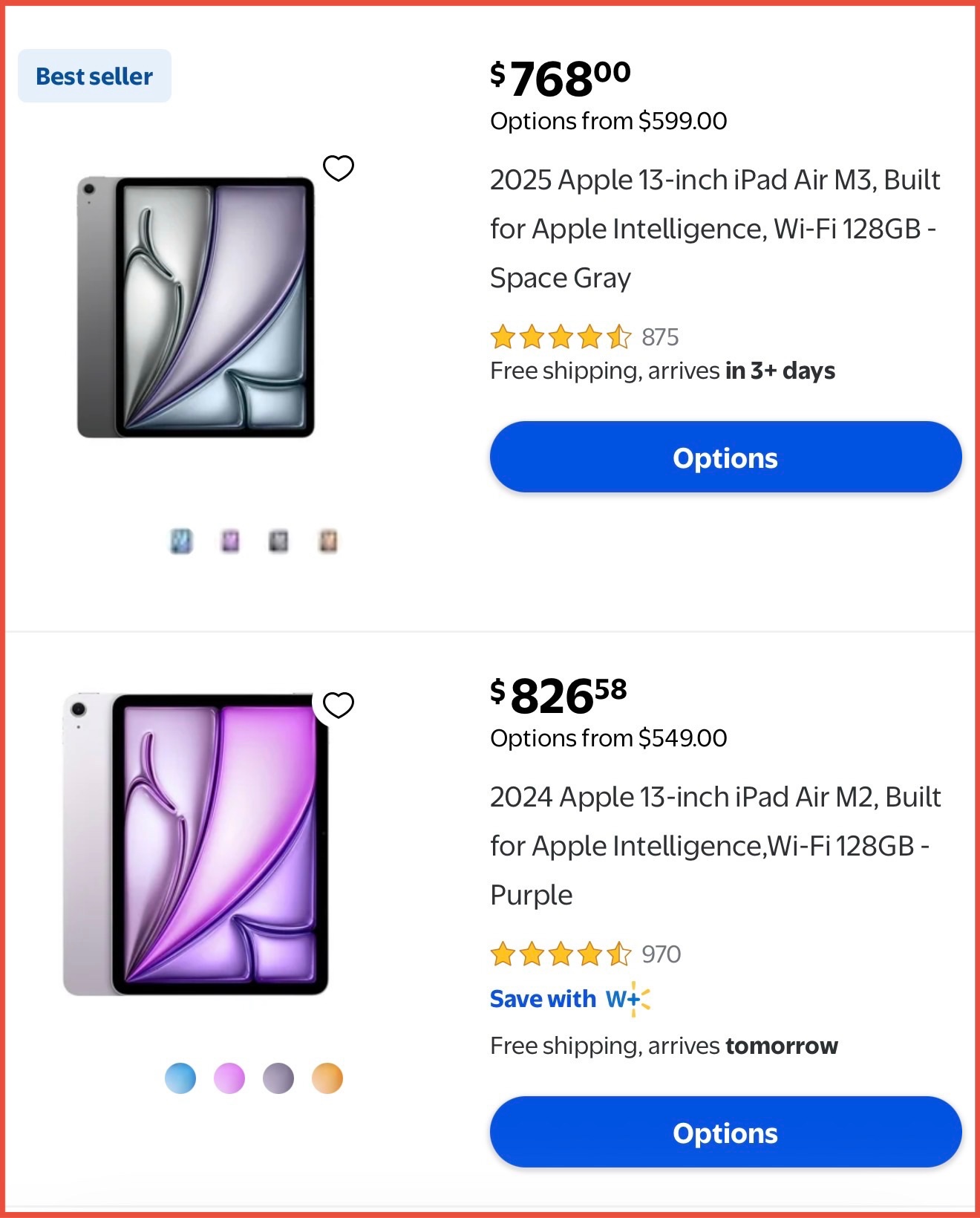The image size is (980, 1218).
Task: Select the starlight orange swatch for iPad M2
Action: tap(327, 1078)
